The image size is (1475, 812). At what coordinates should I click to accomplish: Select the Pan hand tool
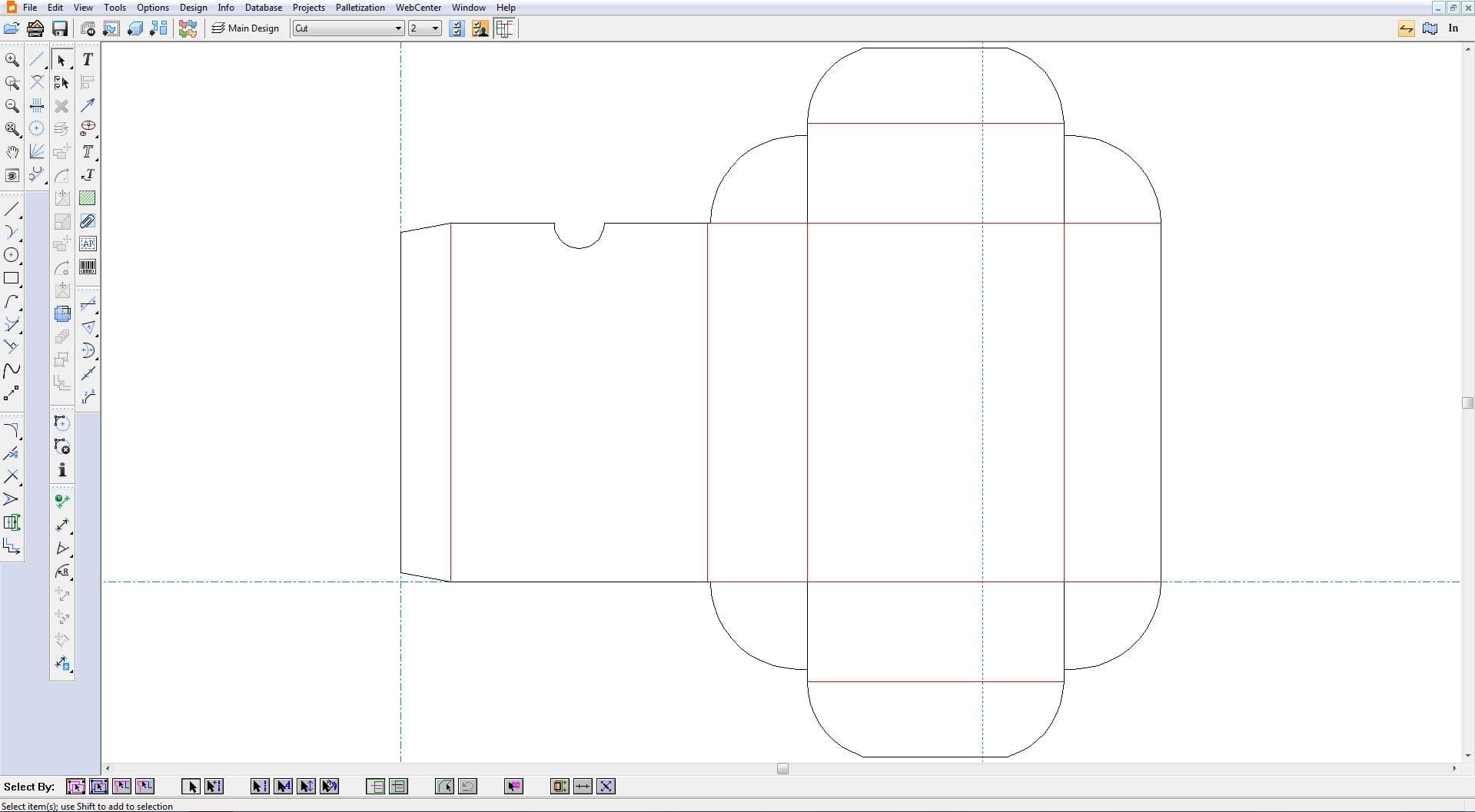click(12, 152)
